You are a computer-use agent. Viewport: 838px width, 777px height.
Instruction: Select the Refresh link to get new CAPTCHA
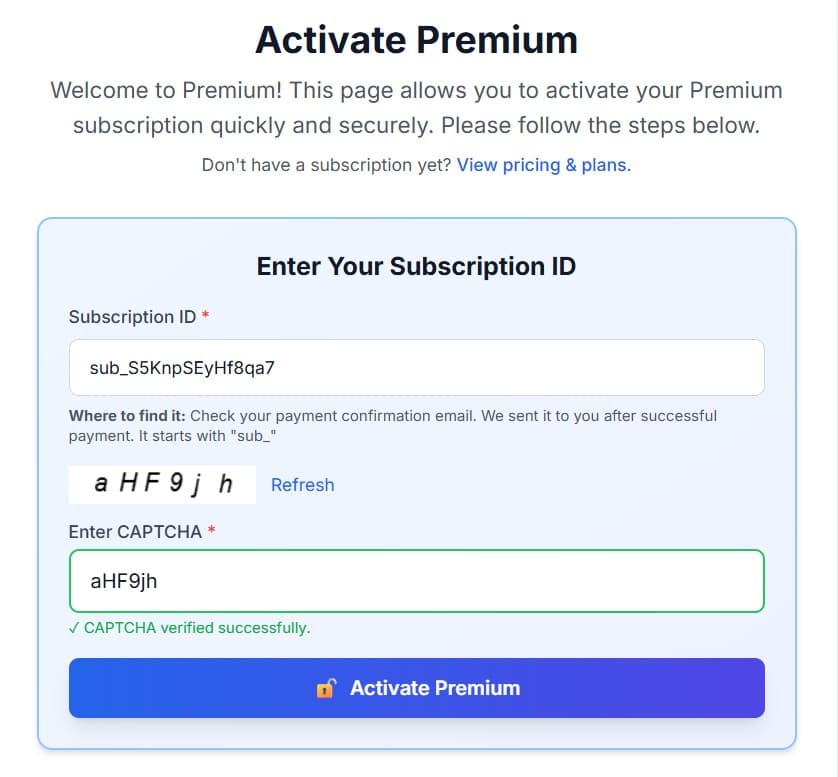tap(303, 485)
